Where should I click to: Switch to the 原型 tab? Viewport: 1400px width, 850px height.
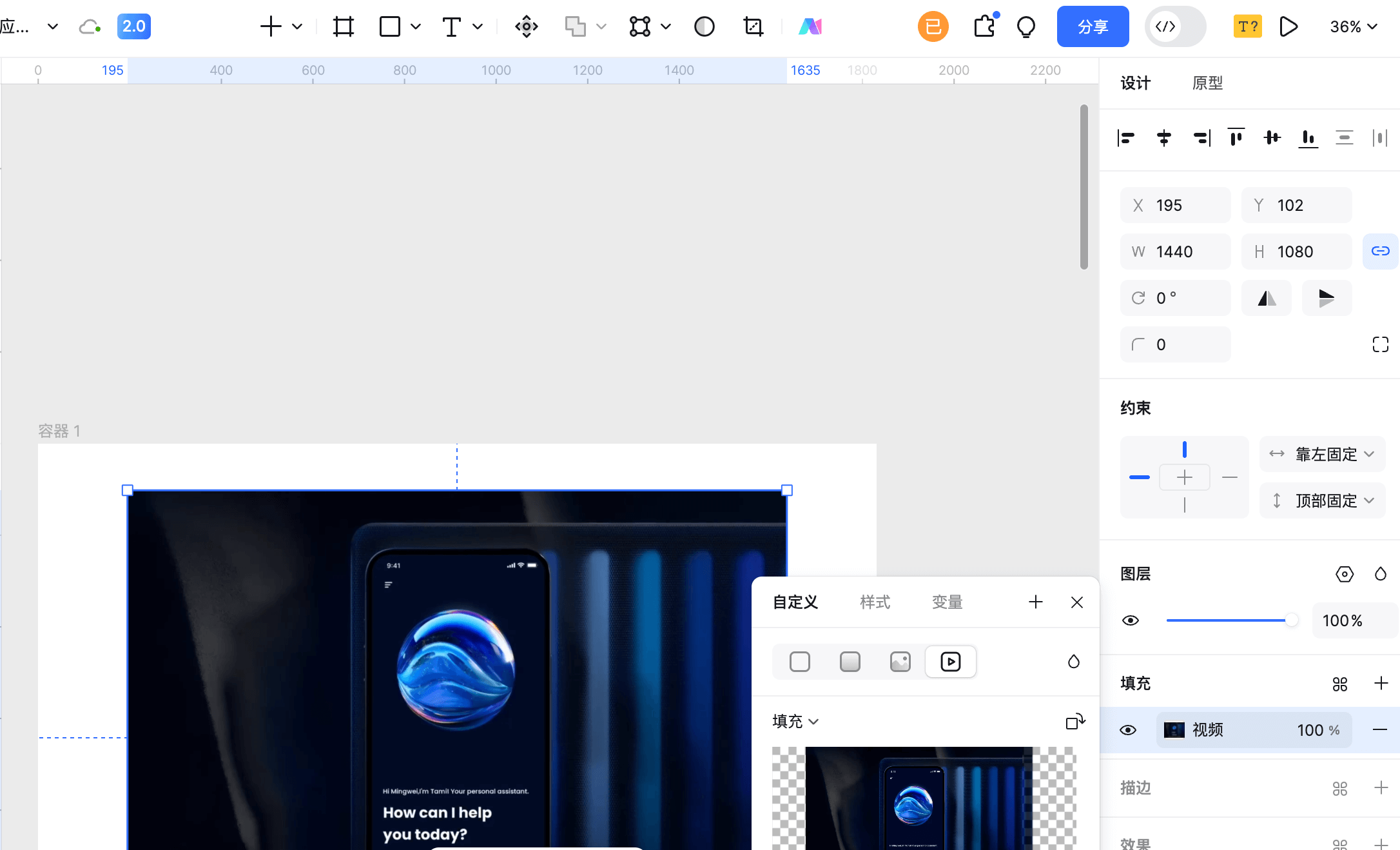click(x=1207, y=83)
